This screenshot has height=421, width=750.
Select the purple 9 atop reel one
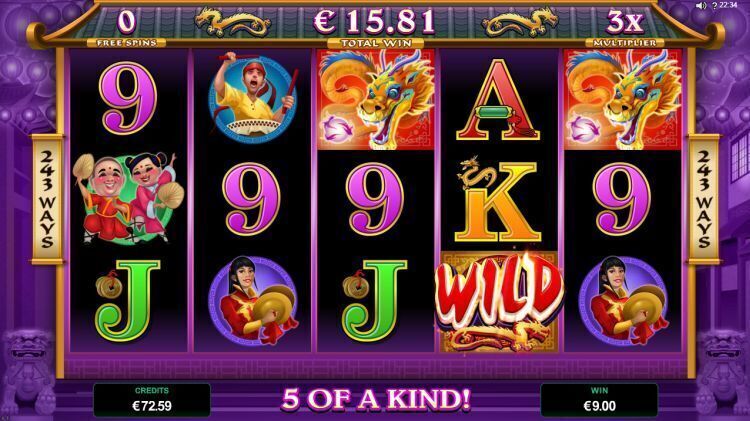tap(128, 98)
